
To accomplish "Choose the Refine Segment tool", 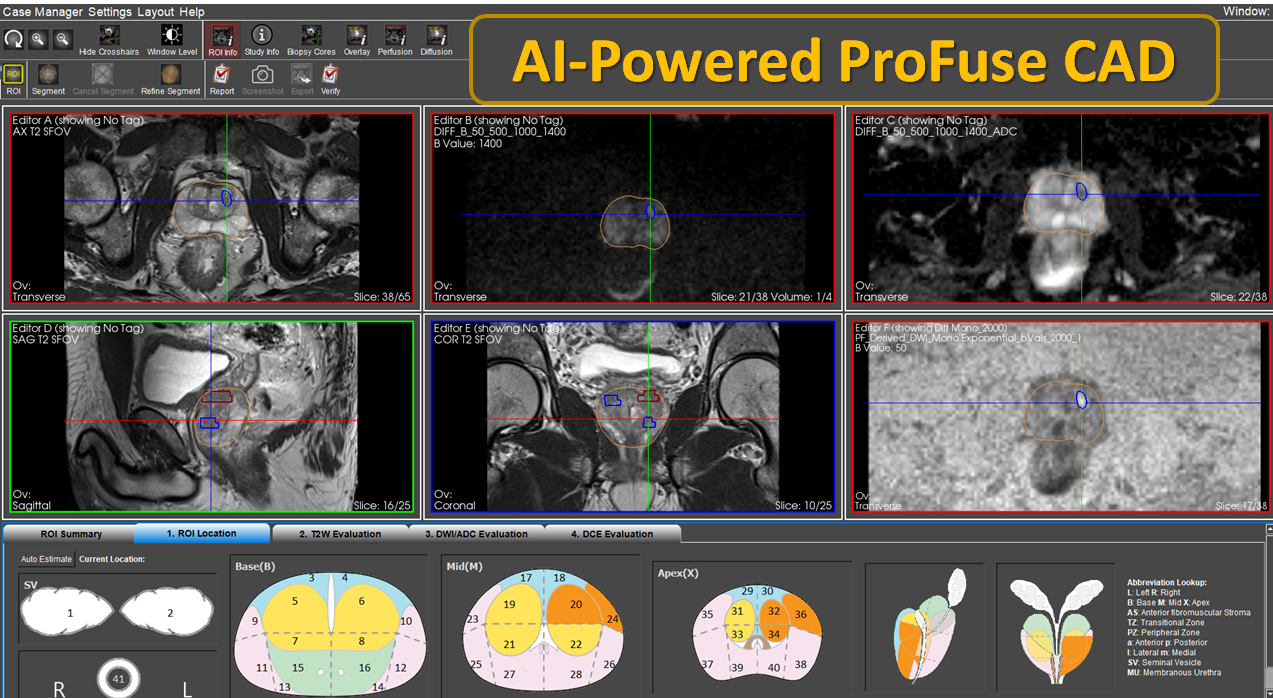I will (170, 79).
